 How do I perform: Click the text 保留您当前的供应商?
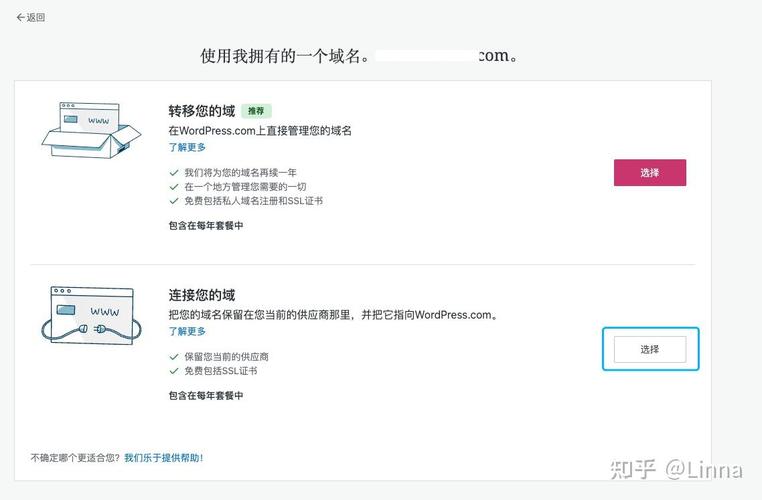tap(226, 357)
